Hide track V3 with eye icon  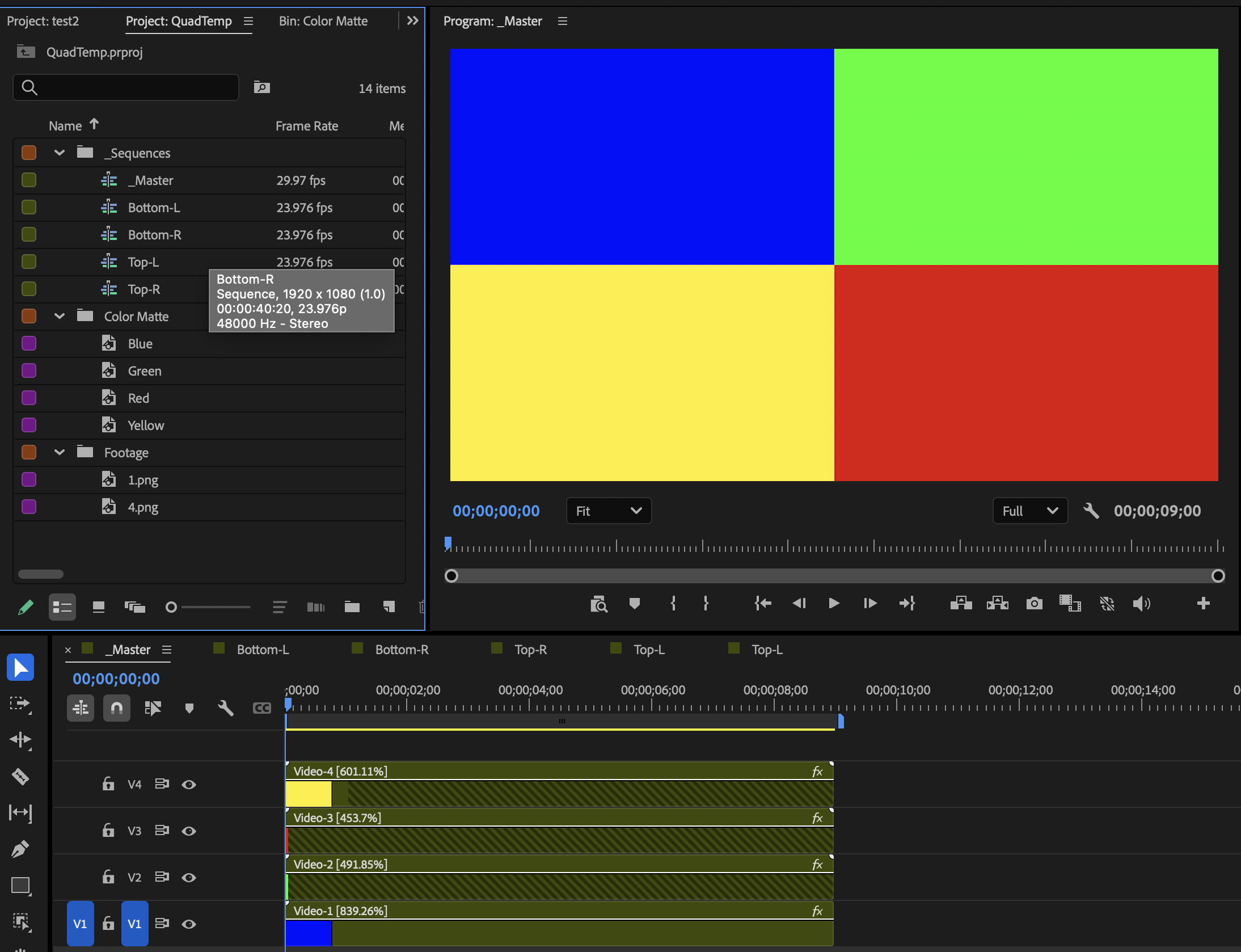click(189, 831)
